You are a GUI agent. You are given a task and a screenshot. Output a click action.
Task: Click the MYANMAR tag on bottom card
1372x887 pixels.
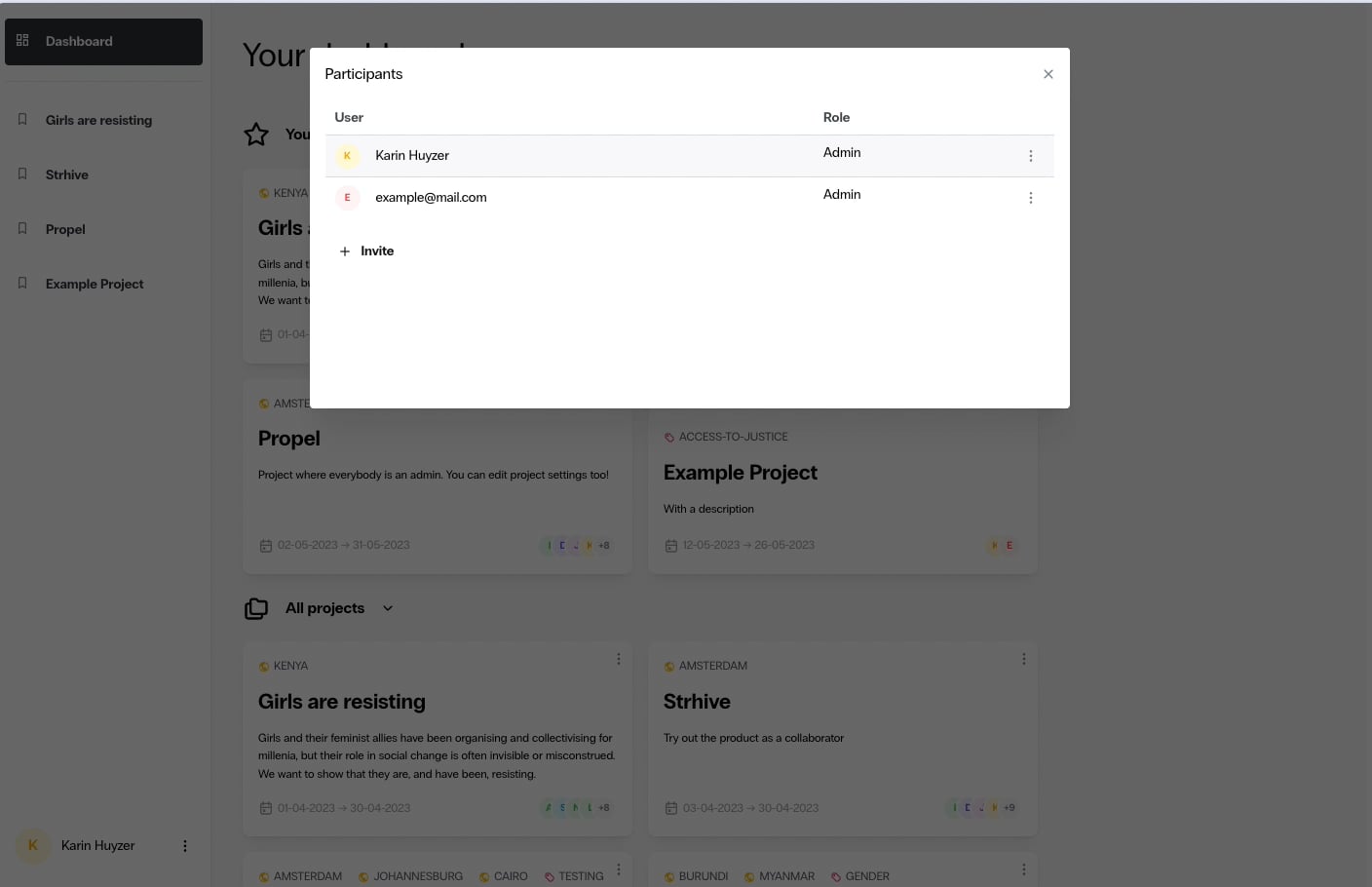pyautogui.click(x=780, y=877)
